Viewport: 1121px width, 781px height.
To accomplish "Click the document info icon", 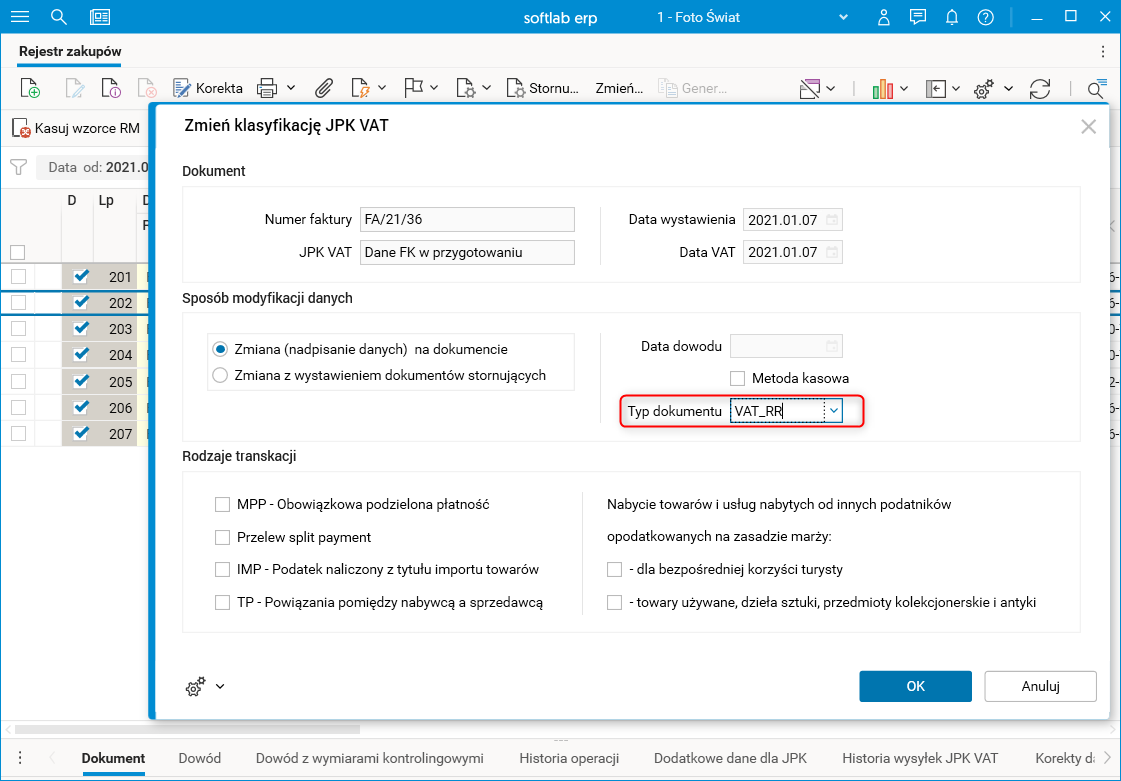I will coord(111,88).
